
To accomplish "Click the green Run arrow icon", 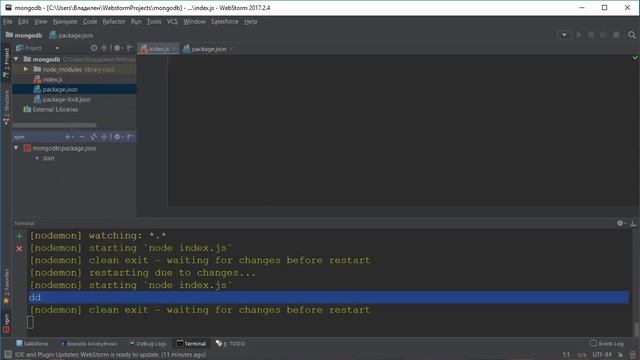I will pyautogui.click(x=579, y=35).
